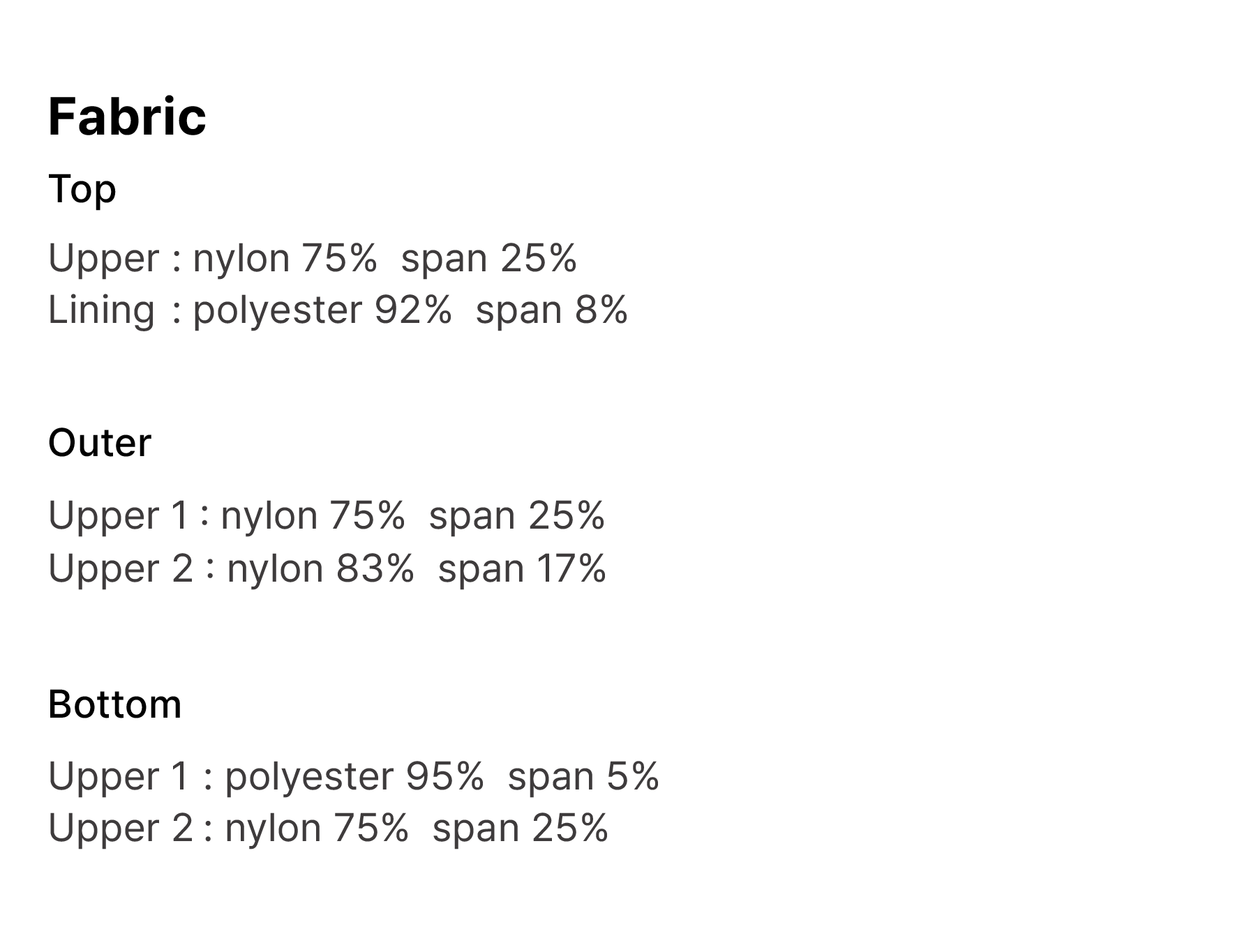Click nylon 75% in the Bottom section
Image resolution: width=1256 pixels, height=952 pixels.
point(316,828)
